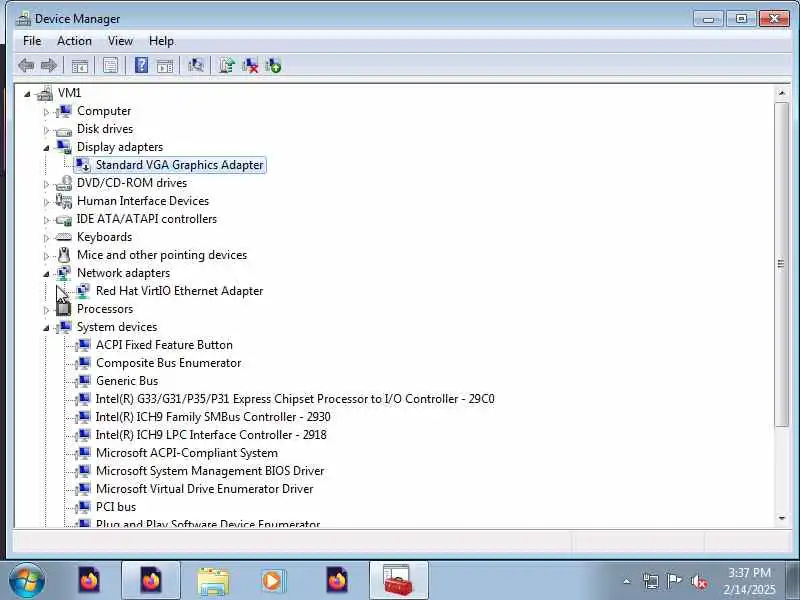The height and width of the screenshot is (600, 800).
Task: Select Red Hat VirtIO Ethernet Adapter entry
Action: [x=179, y=291]
